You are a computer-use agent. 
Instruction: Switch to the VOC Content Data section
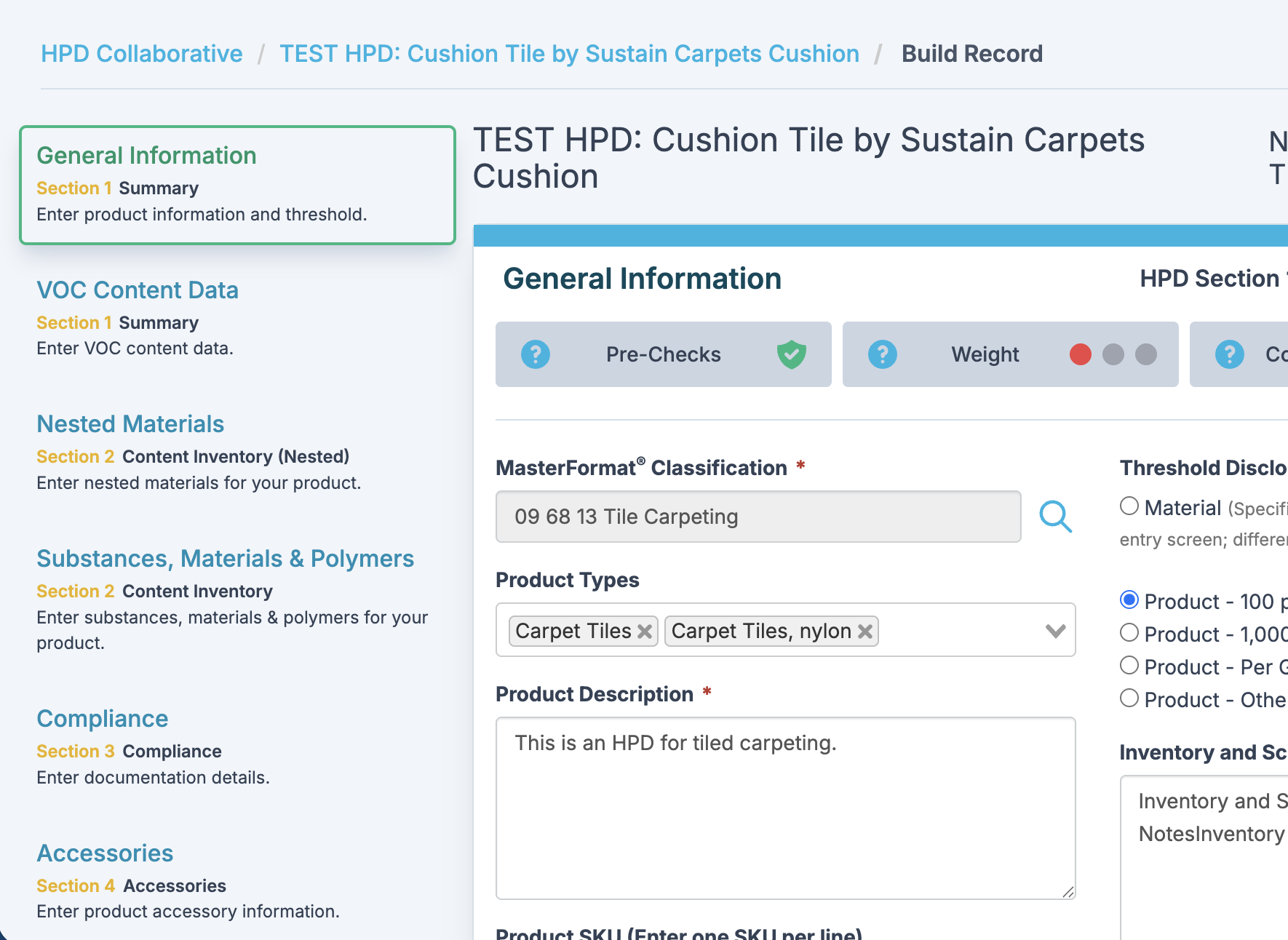point(138,290)
